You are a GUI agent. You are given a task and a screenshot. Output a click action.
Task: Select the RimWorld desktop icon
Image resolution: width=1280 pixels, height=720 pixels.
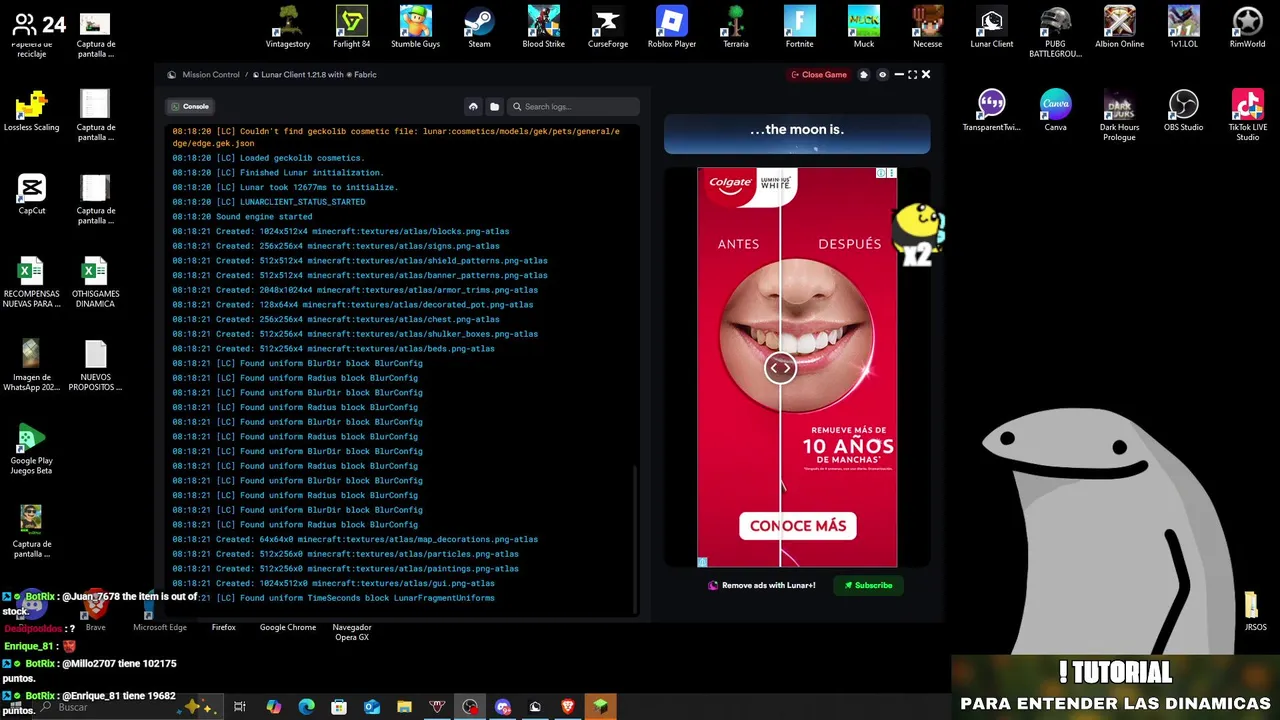click(1248, 27)
